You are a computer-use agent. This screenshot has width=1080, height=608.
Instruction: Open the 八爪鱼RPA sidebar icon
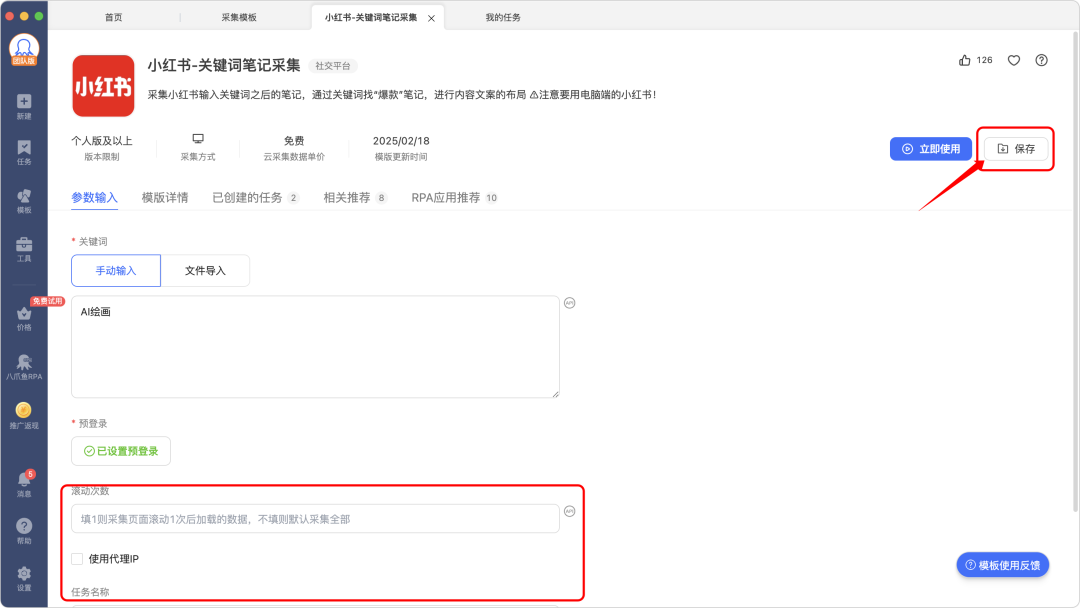[24, 367]
